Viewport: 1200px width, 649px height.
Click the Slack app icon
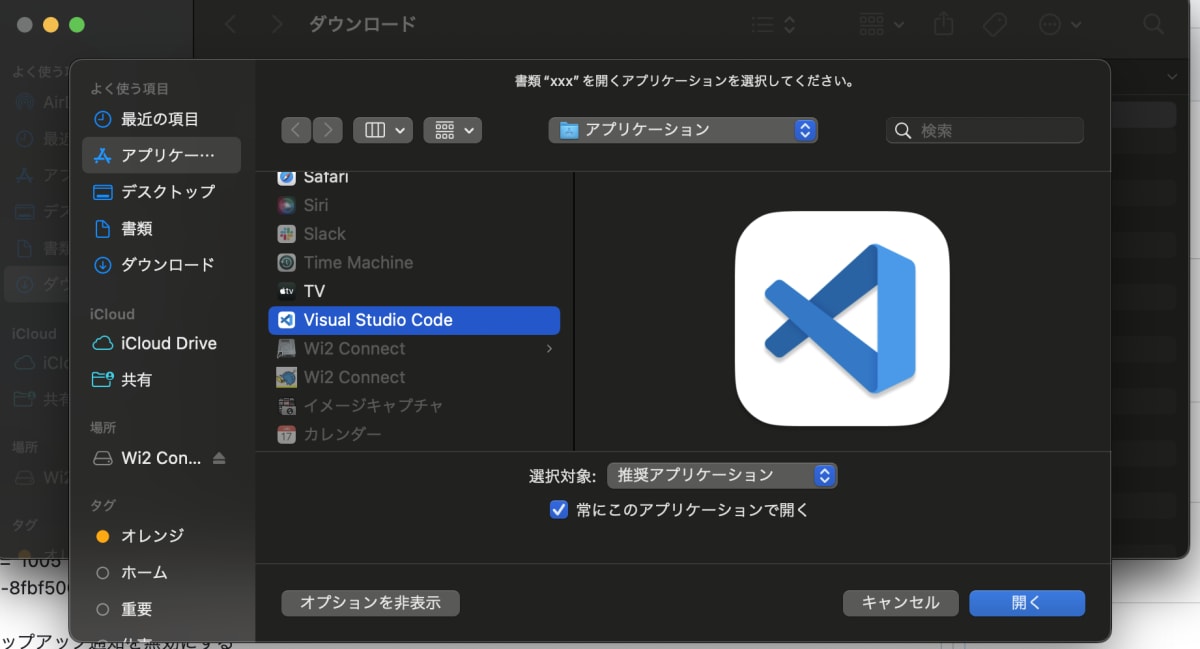[287, 234]
